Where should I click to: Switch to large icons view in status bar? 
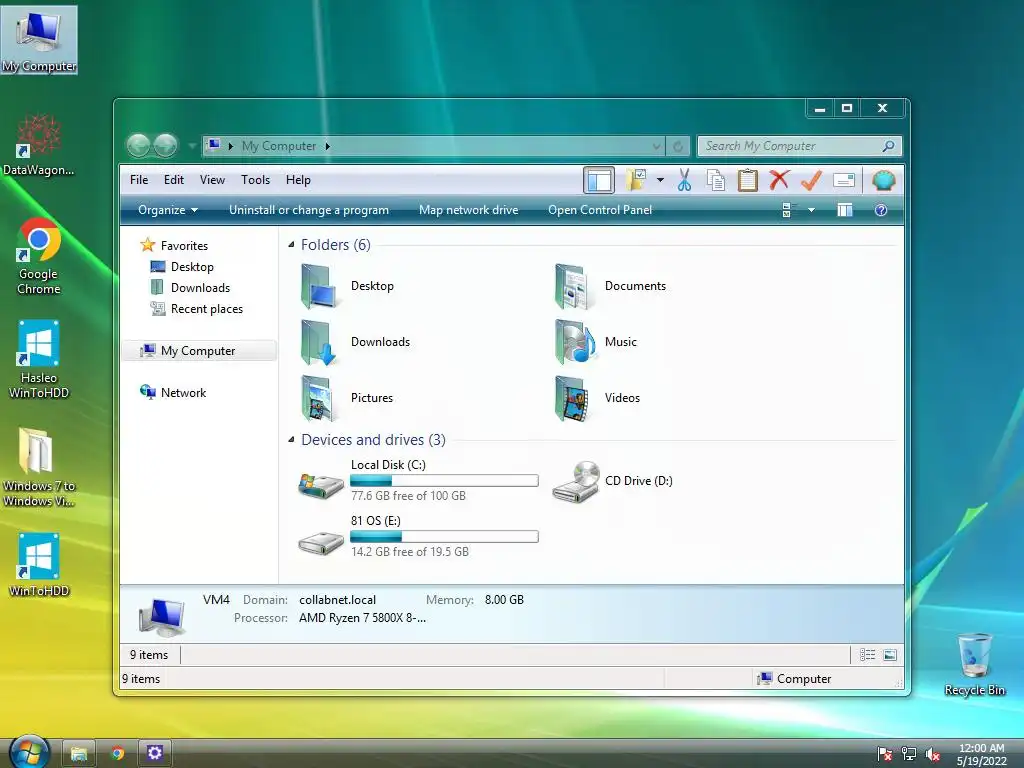[x=890, y=655]
